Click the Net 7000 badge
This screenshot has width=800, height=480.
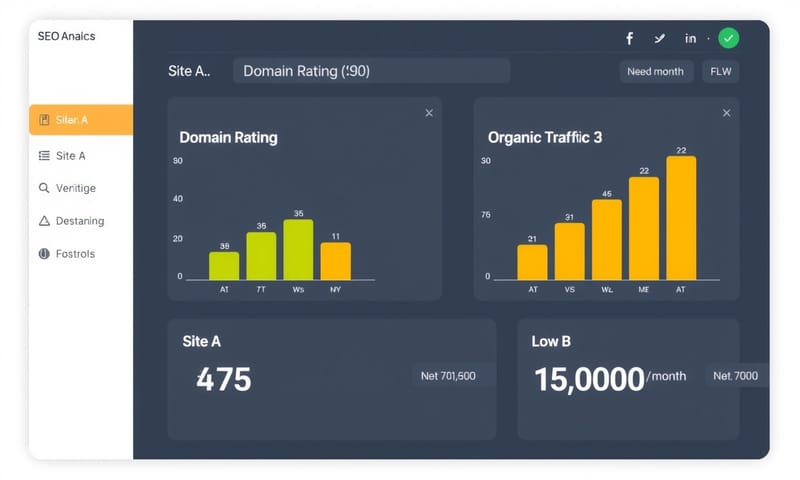735,376
